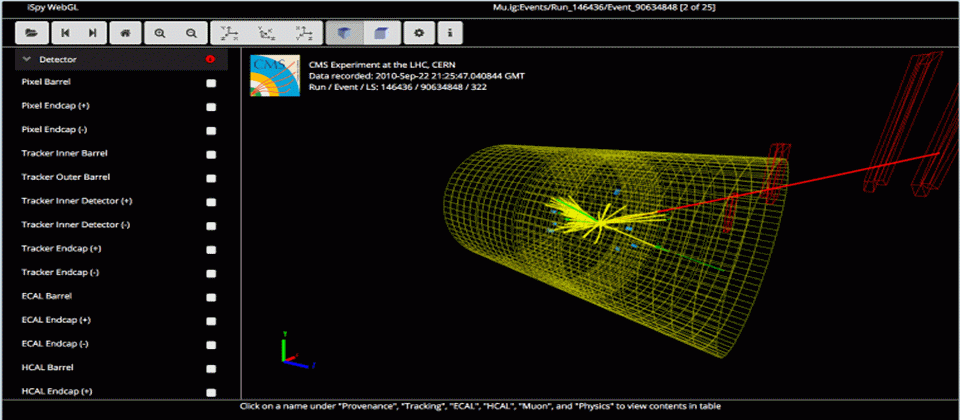The image size is (960, 420).
Task: Go to next event
Action: click(92, 33)
